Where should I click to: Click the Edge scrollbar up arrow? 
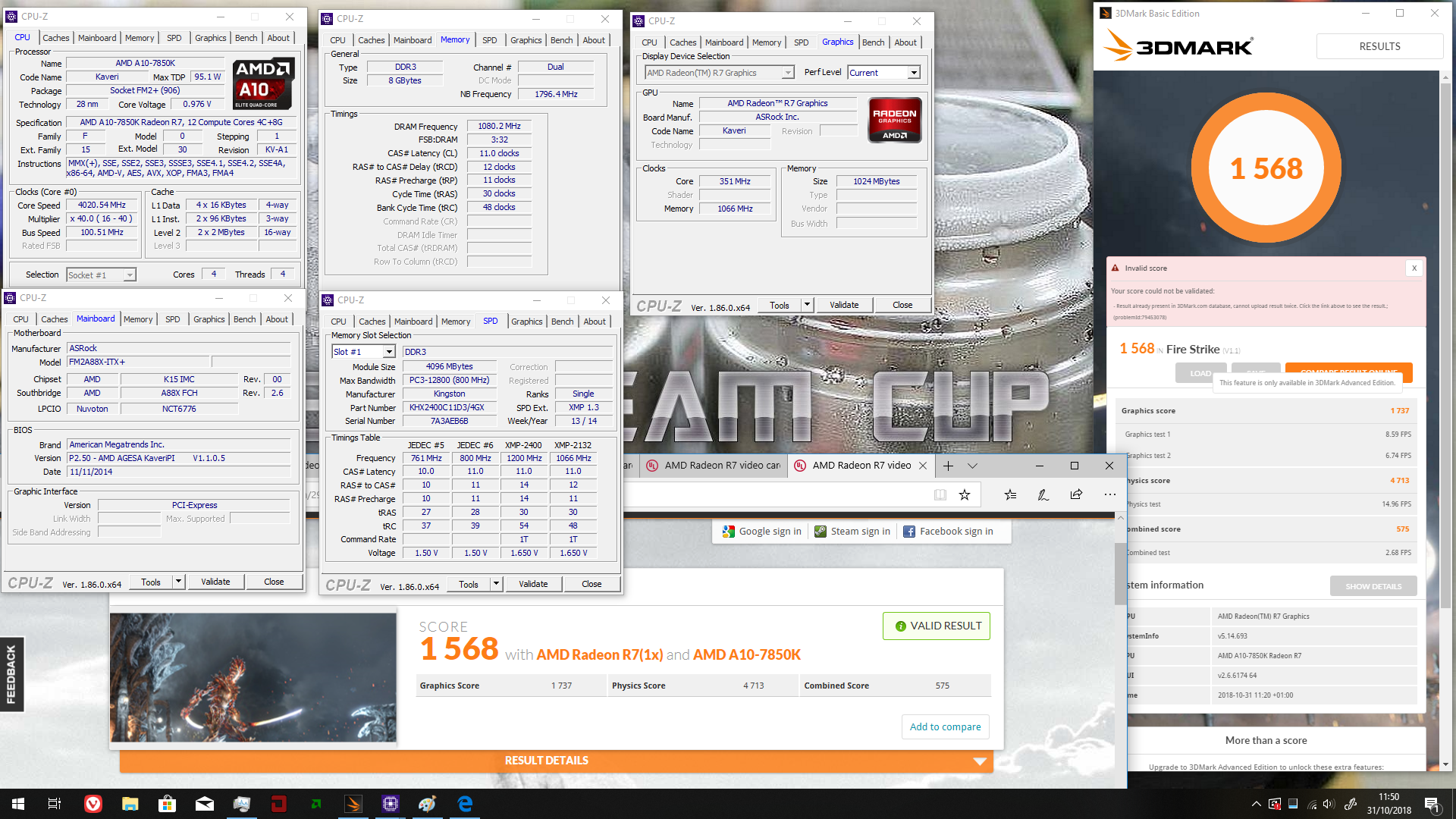tap(1120, 518)
